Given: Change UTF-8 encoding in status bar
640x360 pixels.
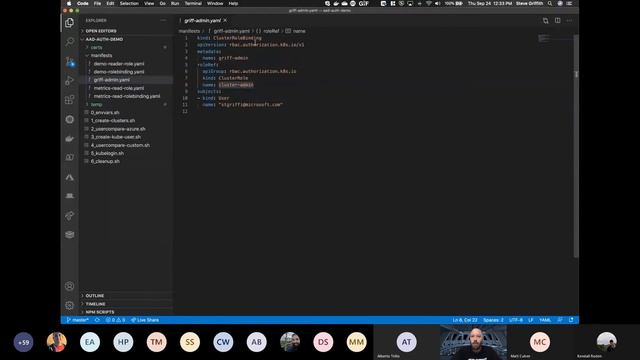Looking at the screenshot, I should point(516,320).
